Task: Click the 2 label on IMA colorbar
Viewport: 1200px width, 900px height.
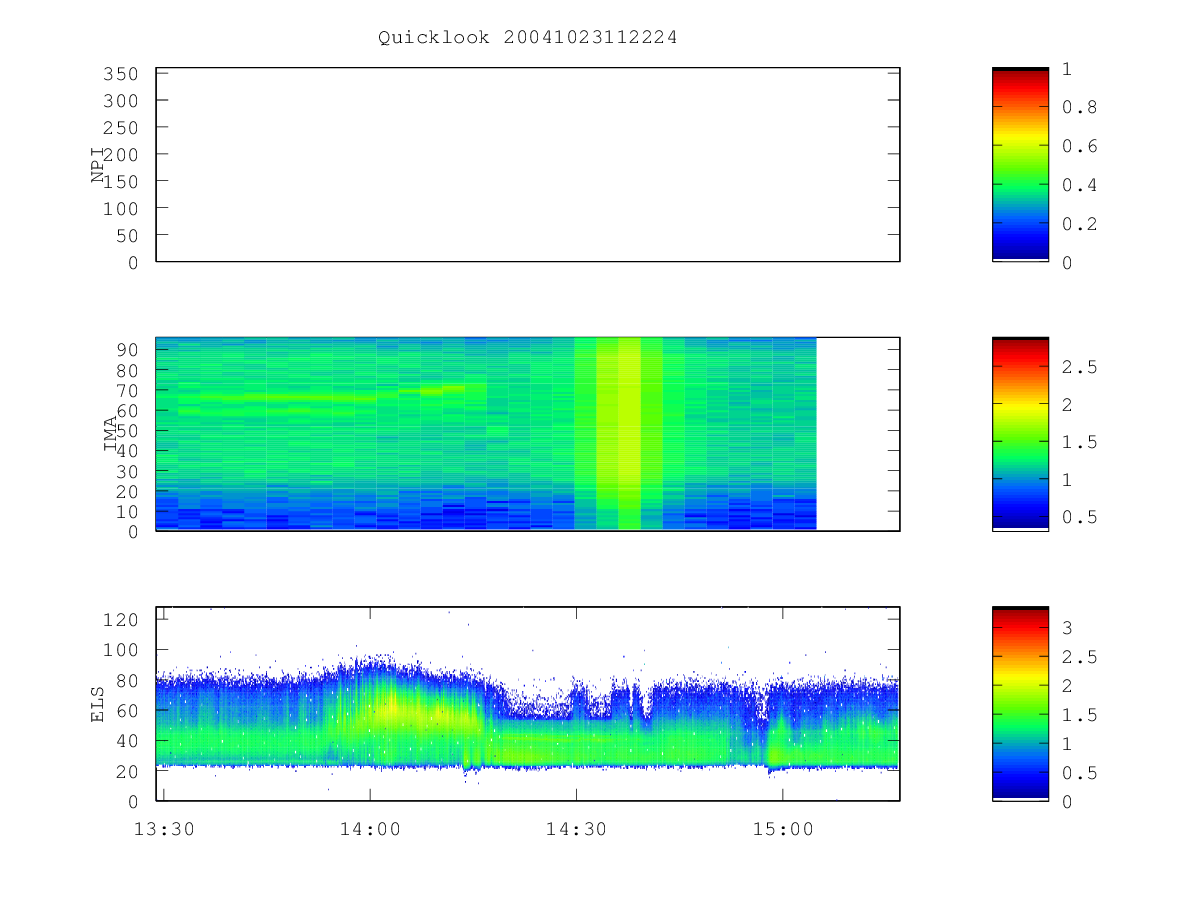Action: point(1067,404)
